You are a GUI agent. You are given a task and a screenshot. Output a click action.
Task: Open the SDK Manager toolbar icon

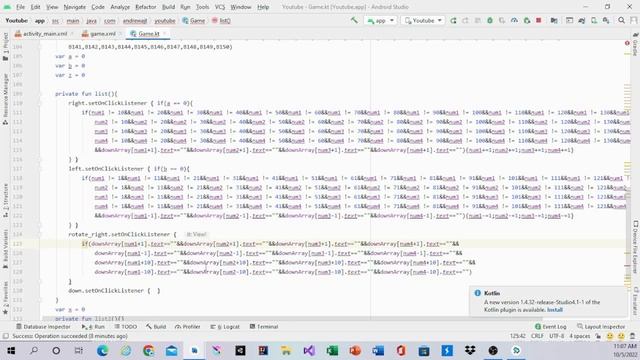[606, 20]
